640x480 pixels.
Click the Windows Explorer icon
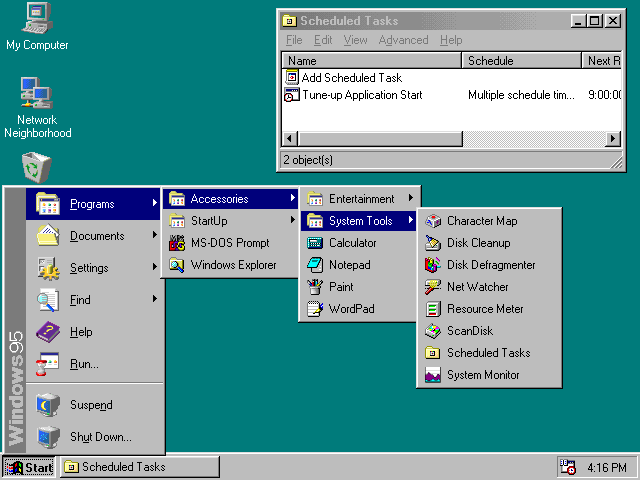(177, 265)
